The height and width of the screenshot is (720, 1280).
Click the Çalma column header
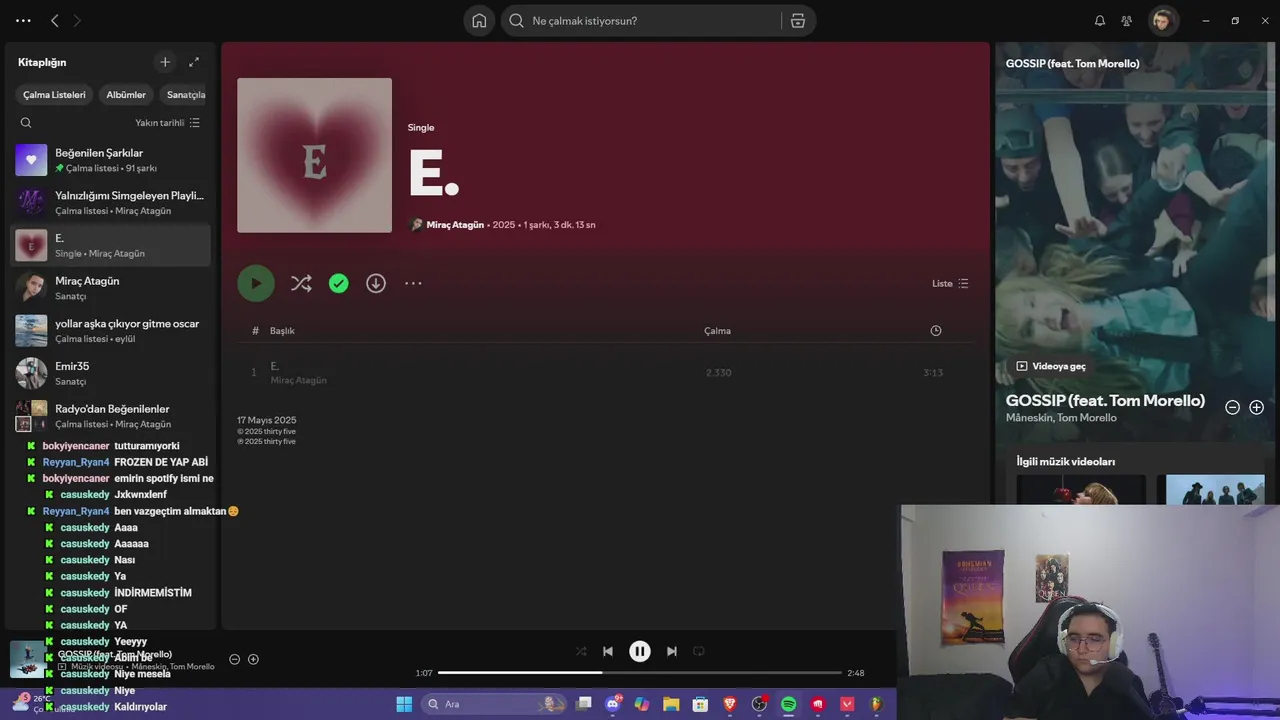pyautogui.click(x=718, y=331)
